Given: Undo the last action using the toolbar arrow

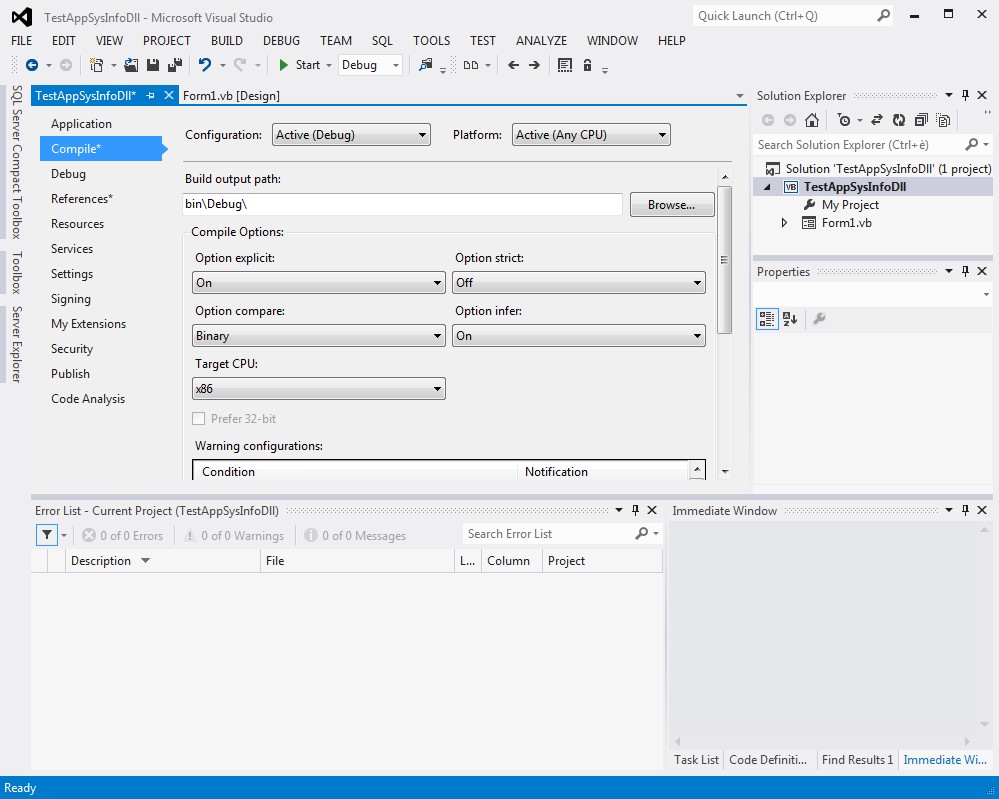Looking at the screenshot, I should pos(205,65).
